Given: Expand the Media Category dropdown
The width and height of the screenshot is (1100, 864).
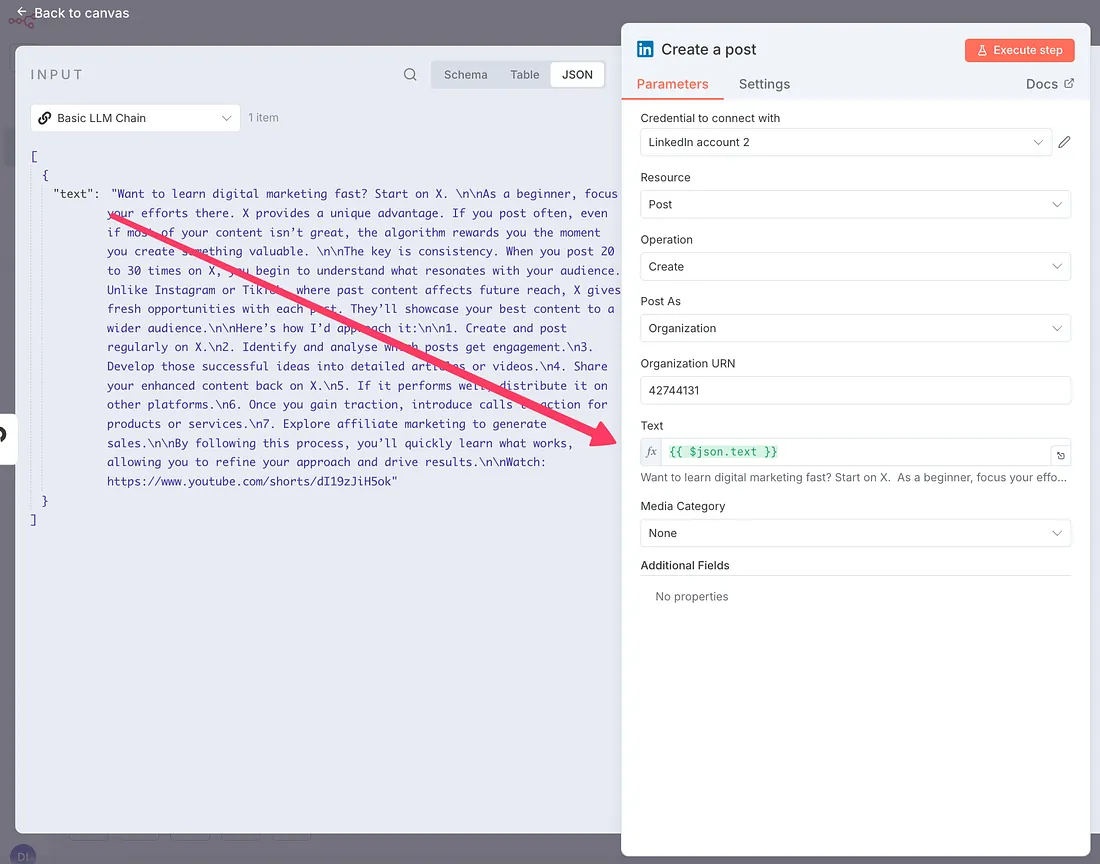Looking at the screenshot, I should point(855,534).
